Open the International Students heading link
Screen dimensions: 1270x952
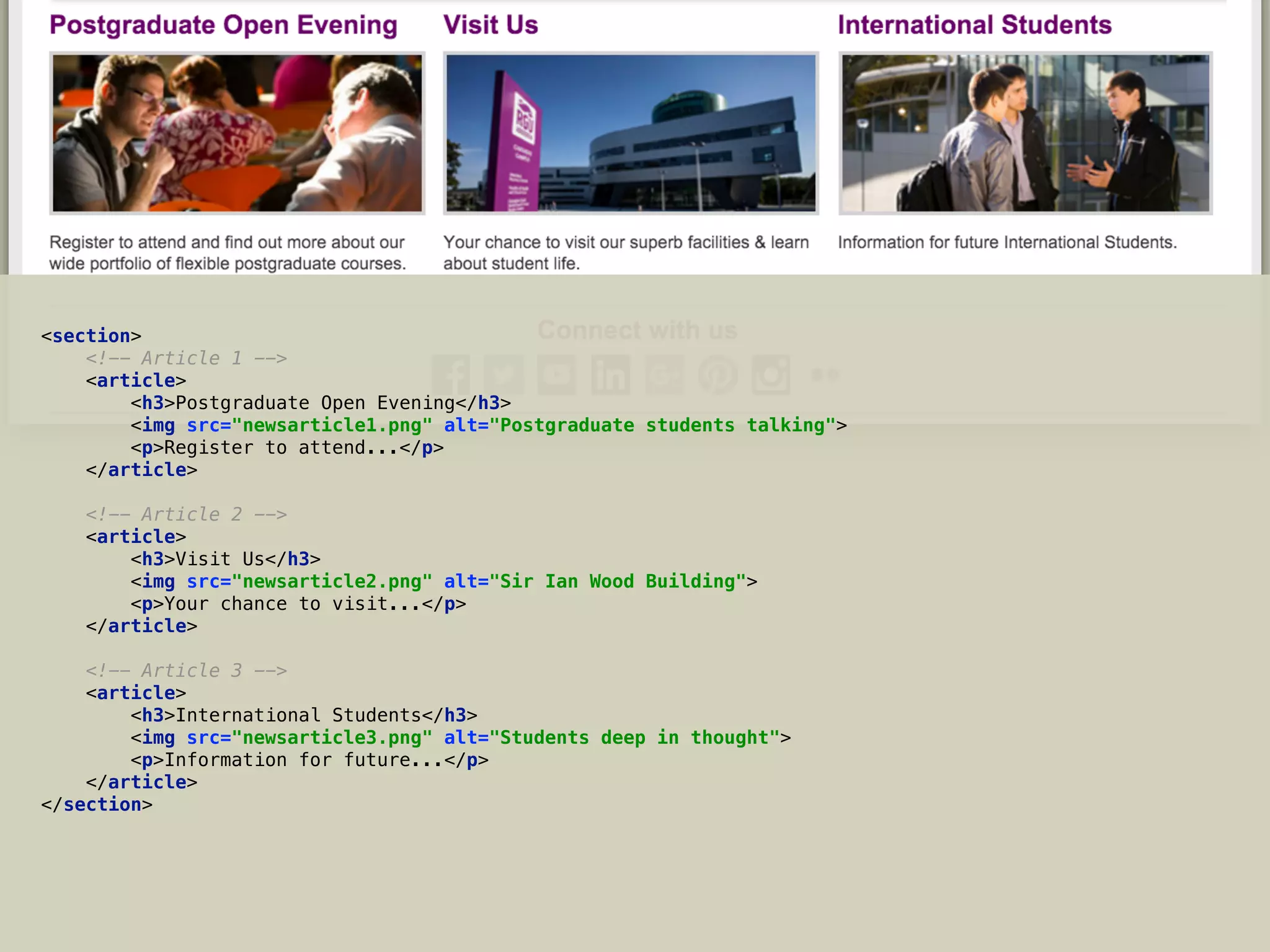click(x=974, y=25)
